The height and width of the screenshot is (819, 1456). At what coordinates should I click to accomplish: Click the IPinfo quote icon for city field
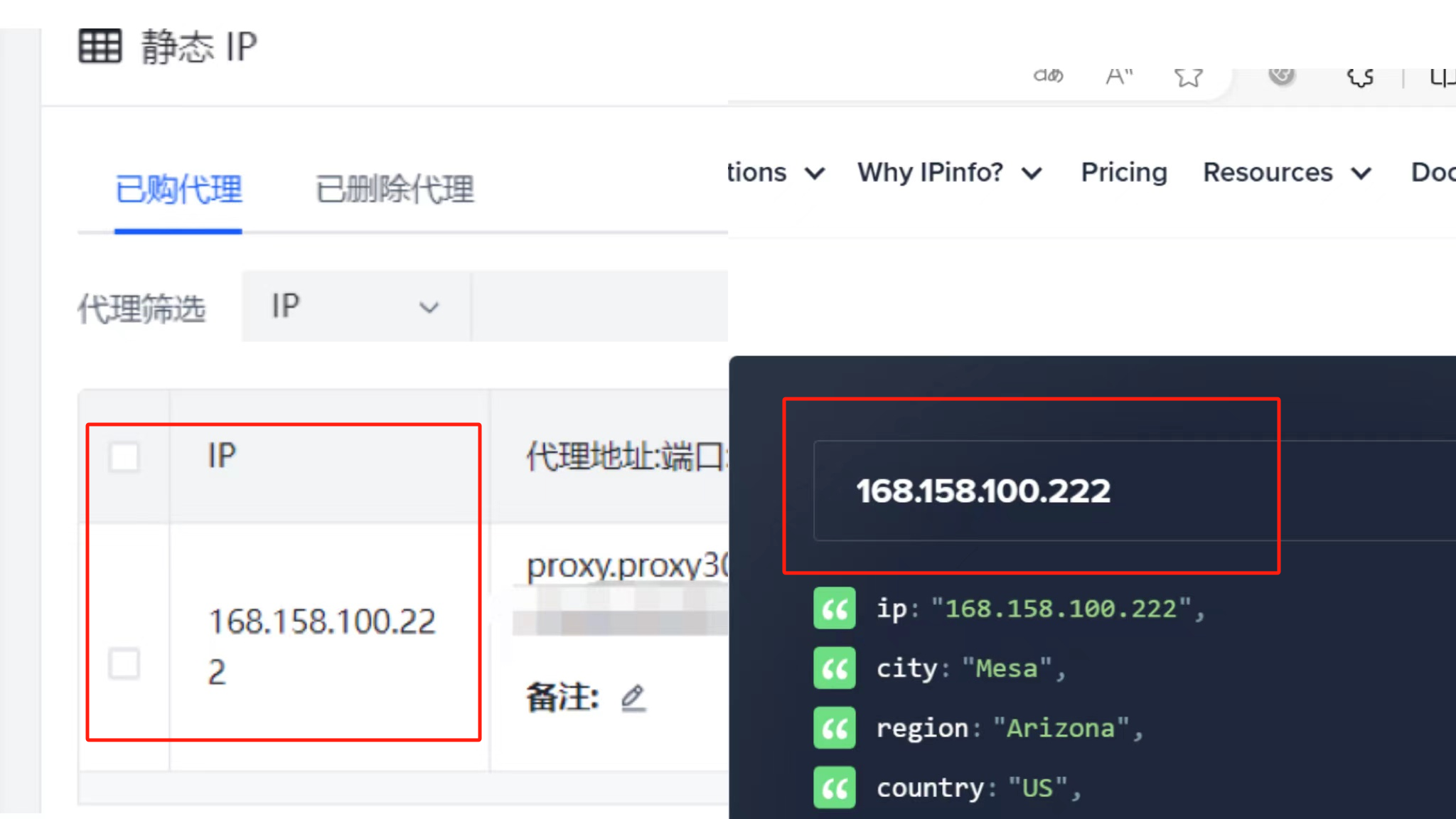click(834, 667)
